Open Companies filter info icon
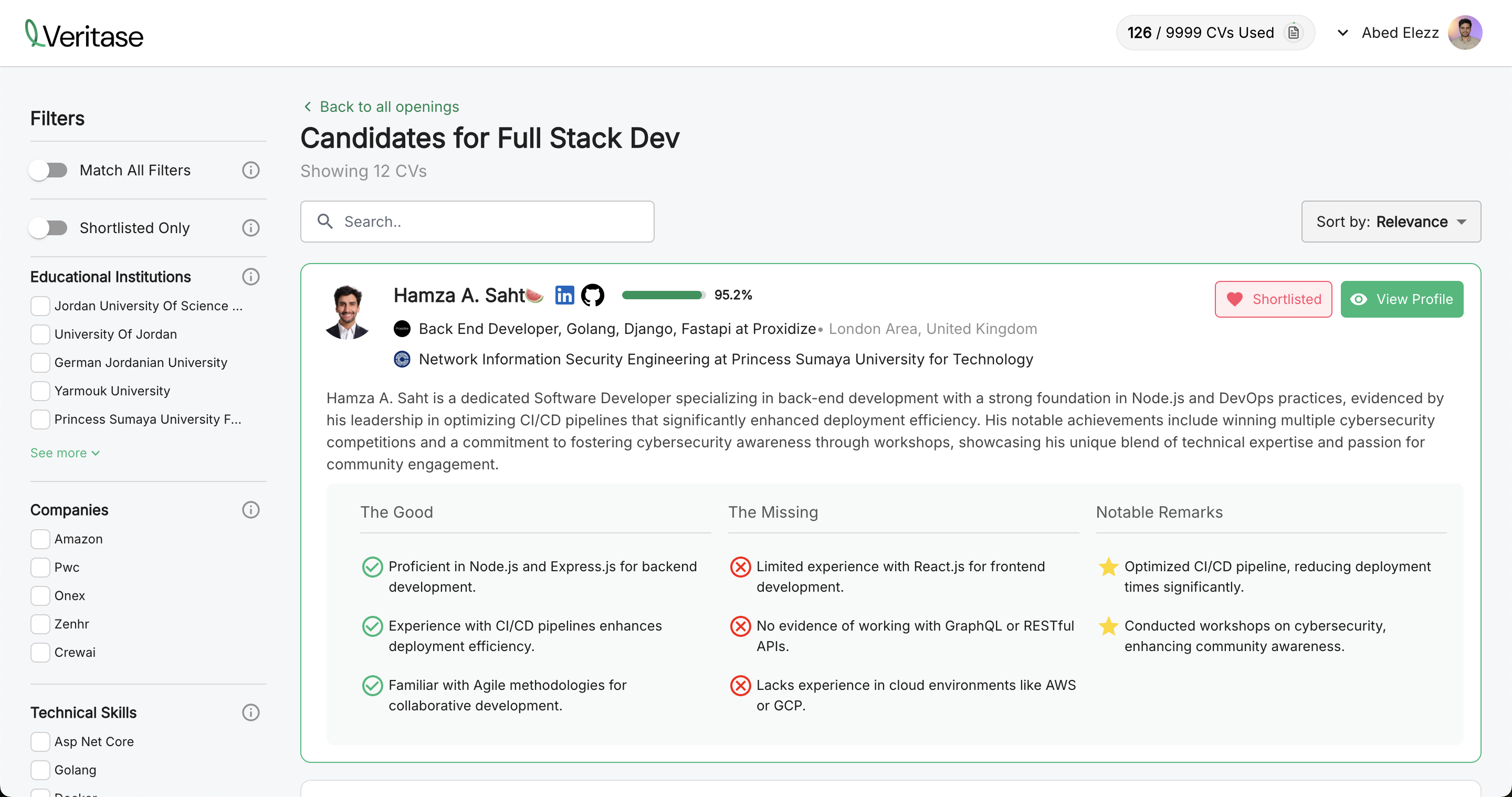This screenshot has height=797, width=1512. 250,510
